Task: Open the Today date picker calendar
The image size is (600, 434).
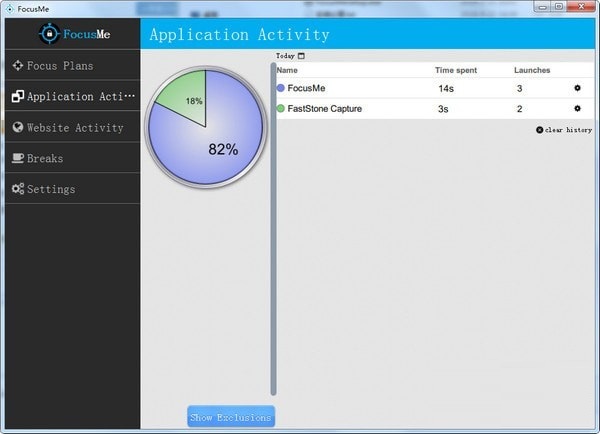Action: coord(301,56)
